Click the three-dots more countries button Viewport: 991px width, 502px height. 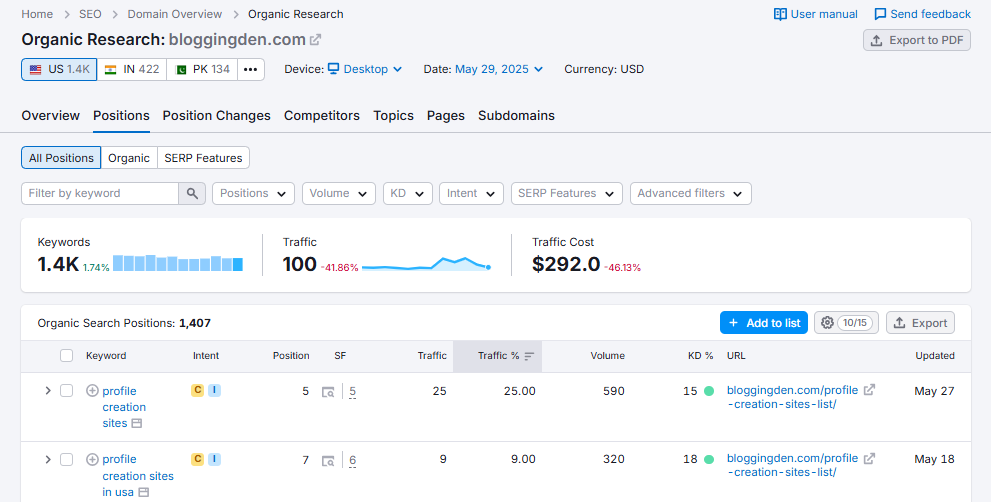click(x=251, y=69)
